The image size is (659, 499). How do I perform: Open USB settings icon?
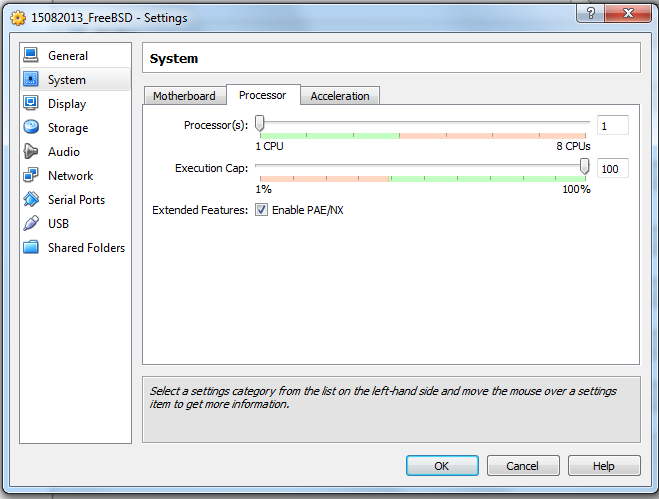coord(31,224)
